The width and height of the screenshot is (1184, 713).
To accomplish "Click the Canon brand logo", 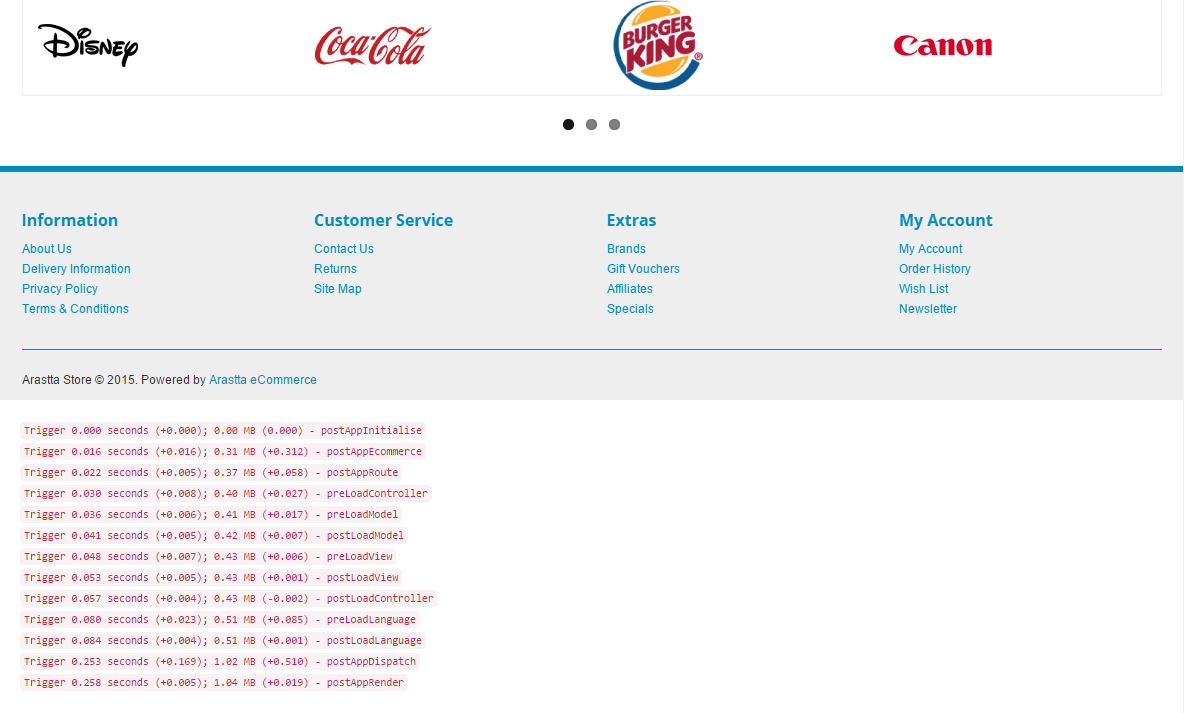I will coord(942,46).
